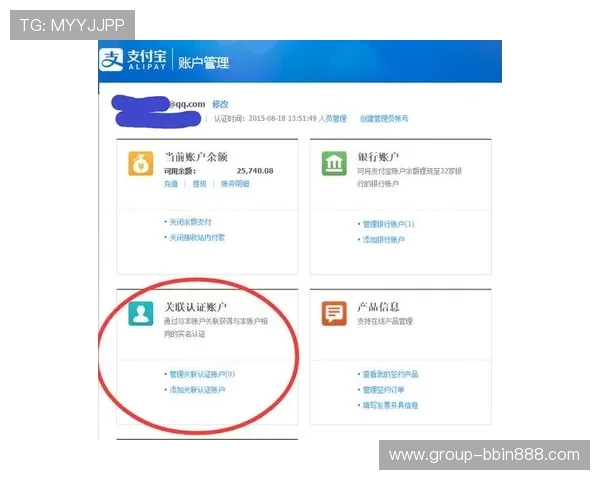This screenshot has width=600, height=480.
Task: Click 填写发票开具信息 link
Action: coord(390,405)
